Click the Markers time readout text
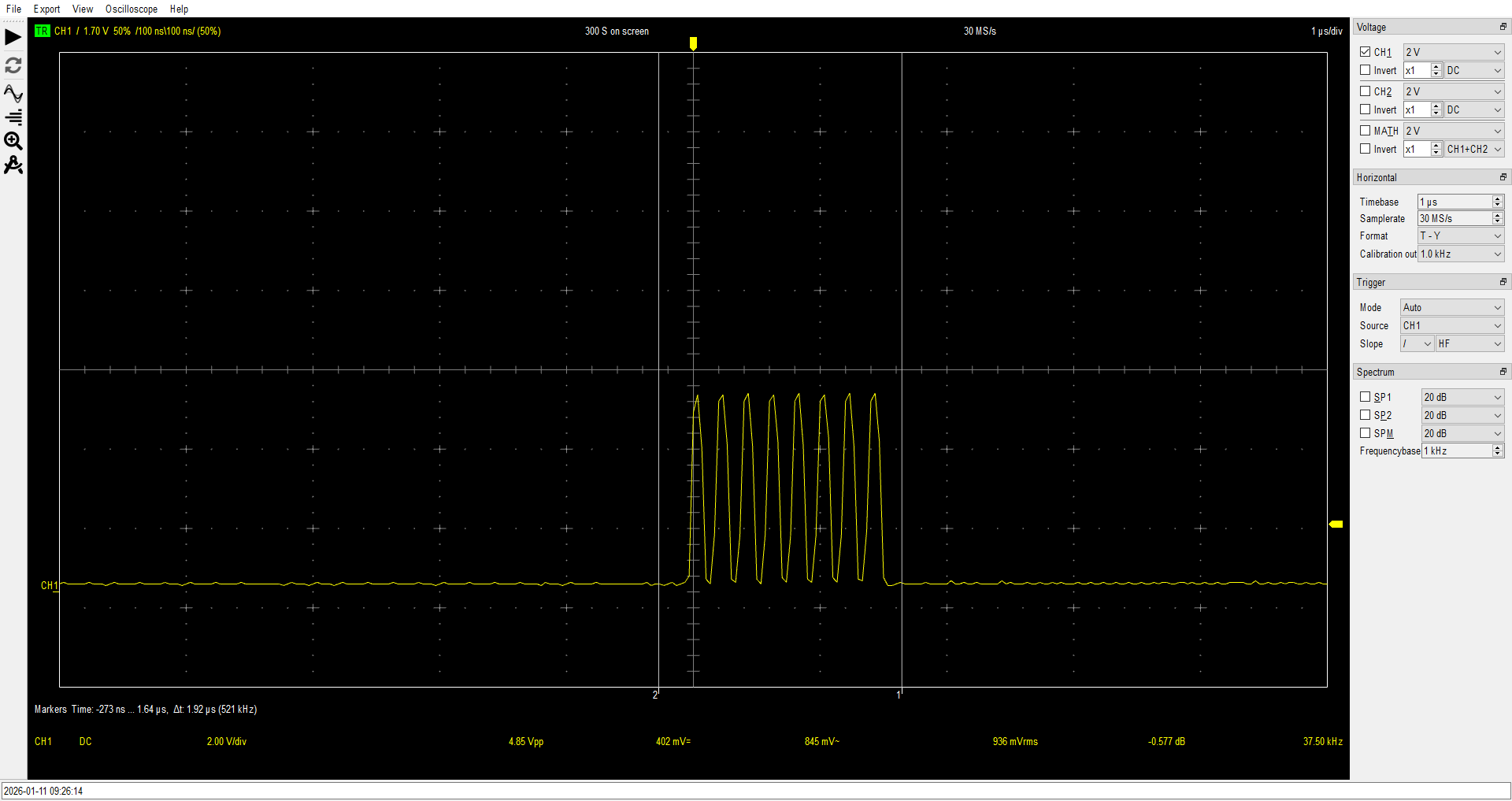This screenshot has width=1512, height=801. 146,710
